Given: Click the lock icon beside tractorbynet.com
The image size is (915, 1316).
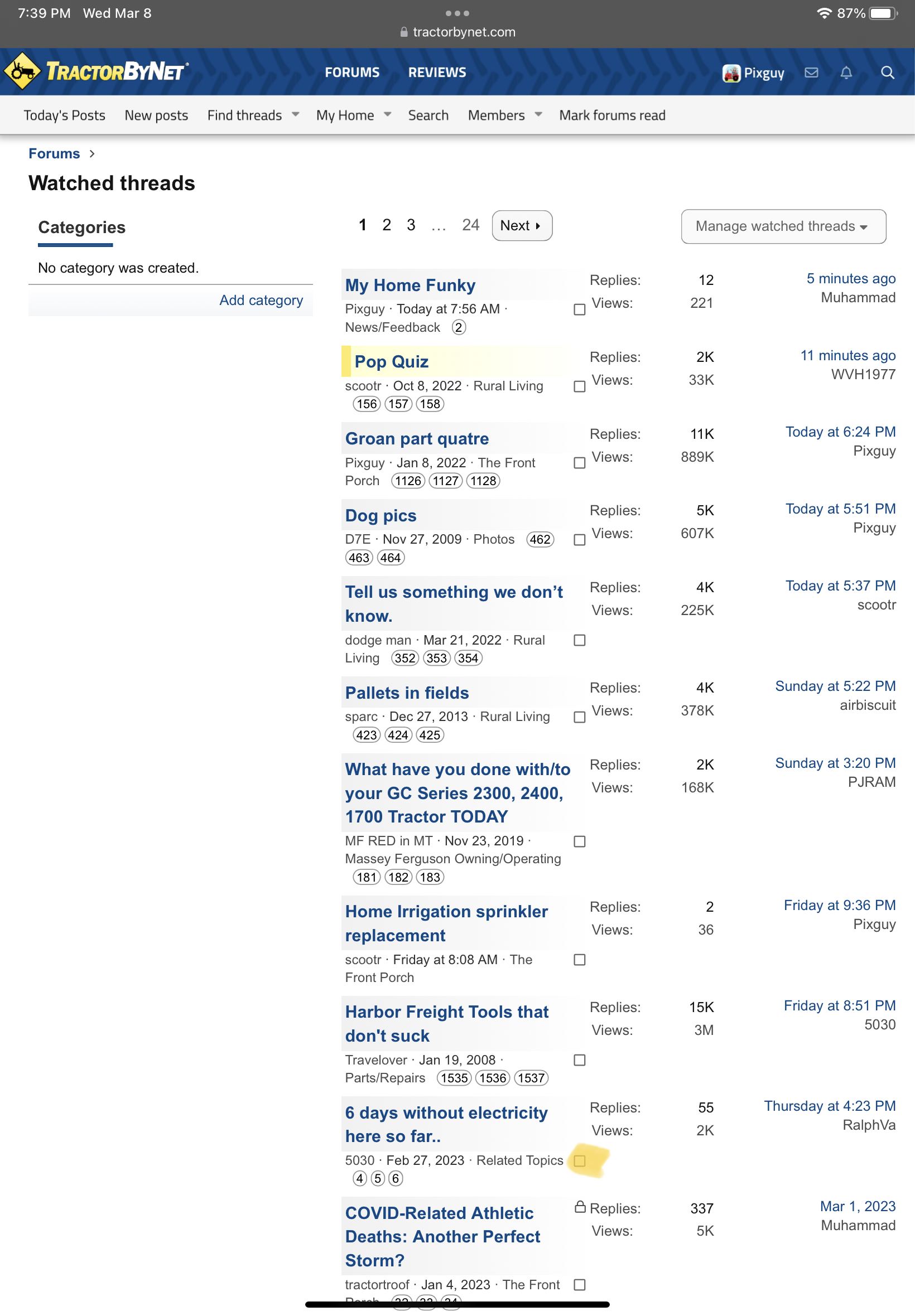Looking at the screenshot, I should (x=403, y=32).
